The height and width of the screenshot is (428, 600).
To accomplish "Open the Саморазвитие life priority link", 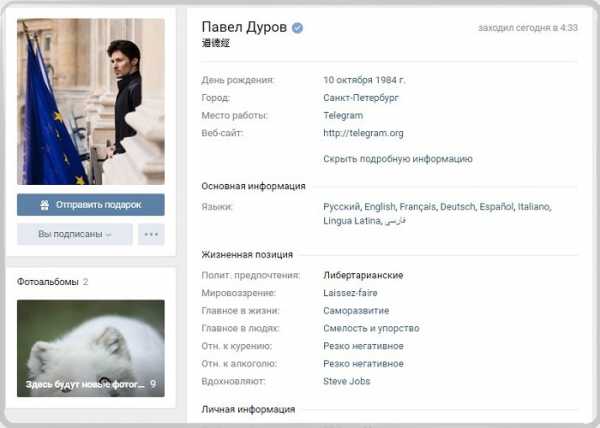I will pyautogui.click(x=356, y=311).
